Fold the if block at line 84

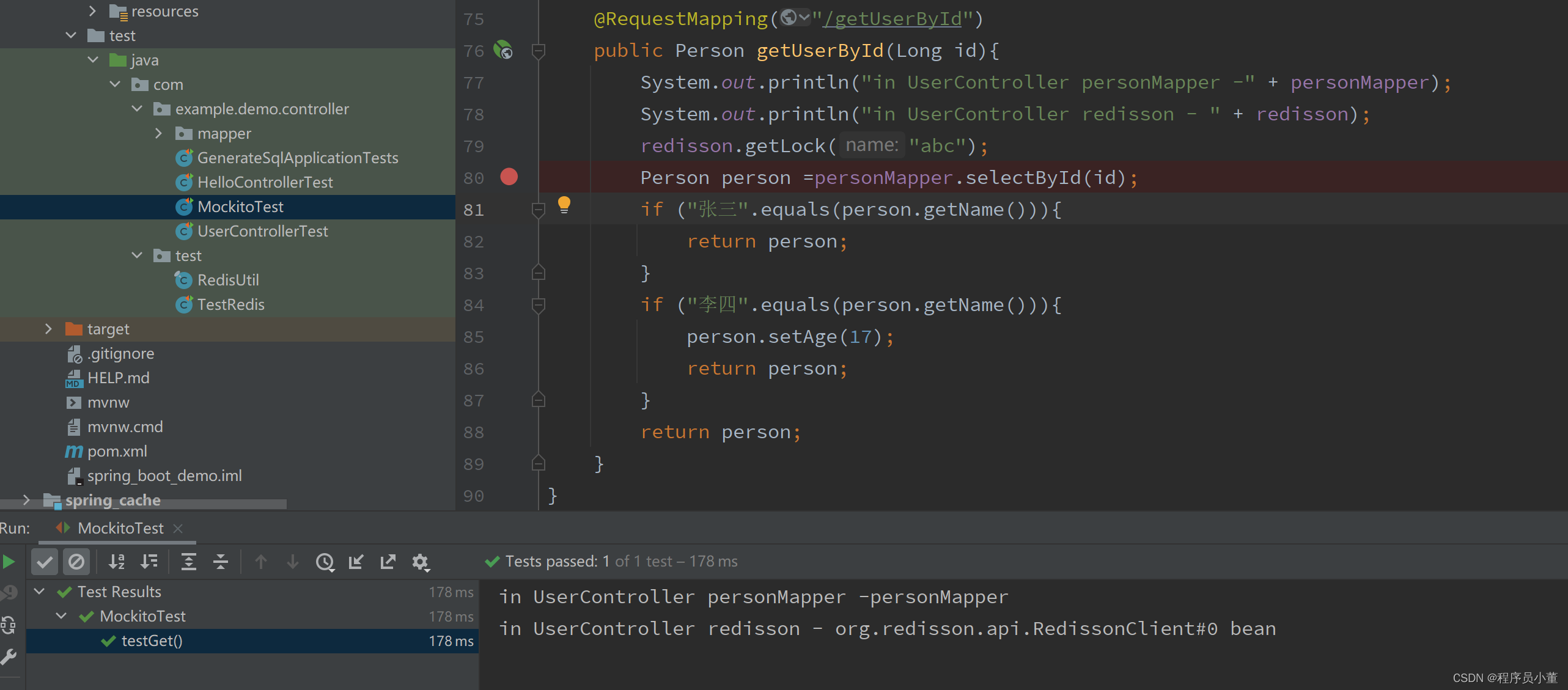pos(539,306)
